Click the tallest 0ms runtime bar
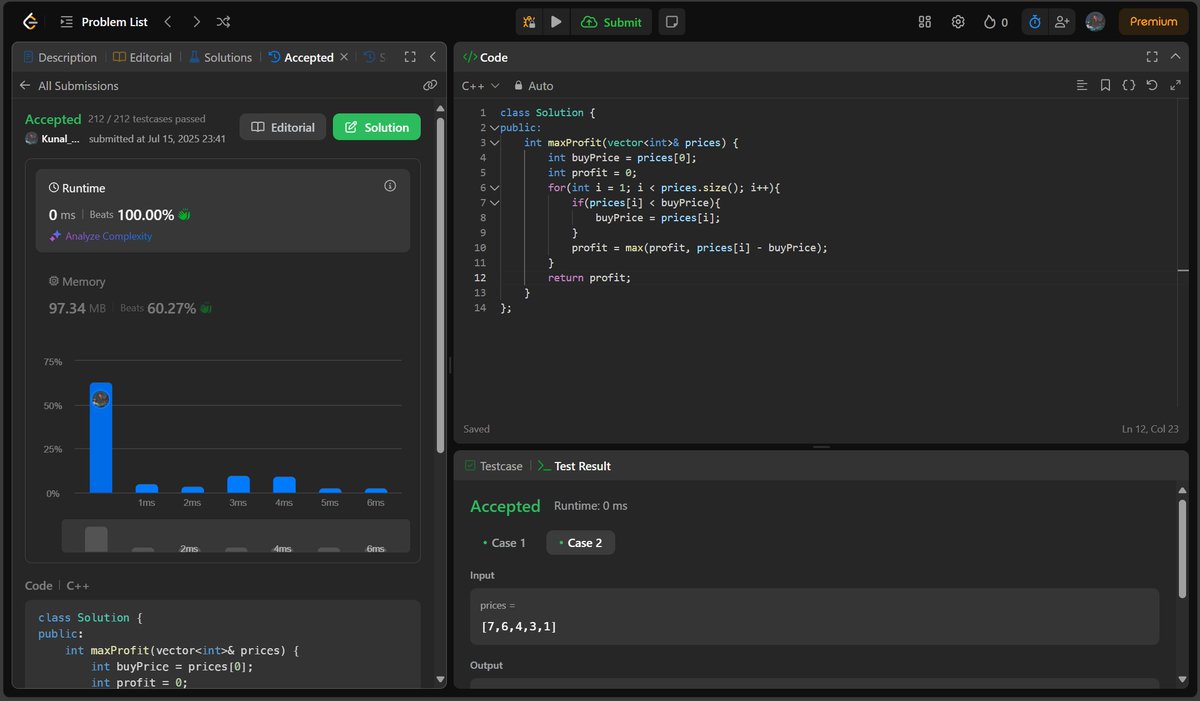 100,438
